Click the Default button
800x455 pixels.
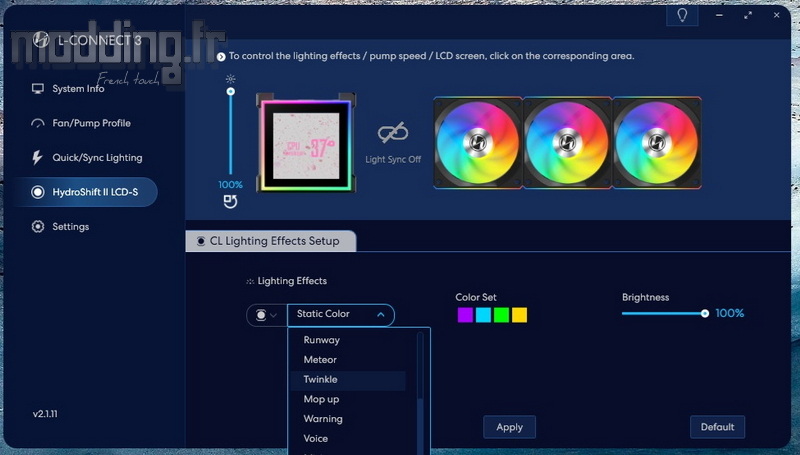click(717, 427)
